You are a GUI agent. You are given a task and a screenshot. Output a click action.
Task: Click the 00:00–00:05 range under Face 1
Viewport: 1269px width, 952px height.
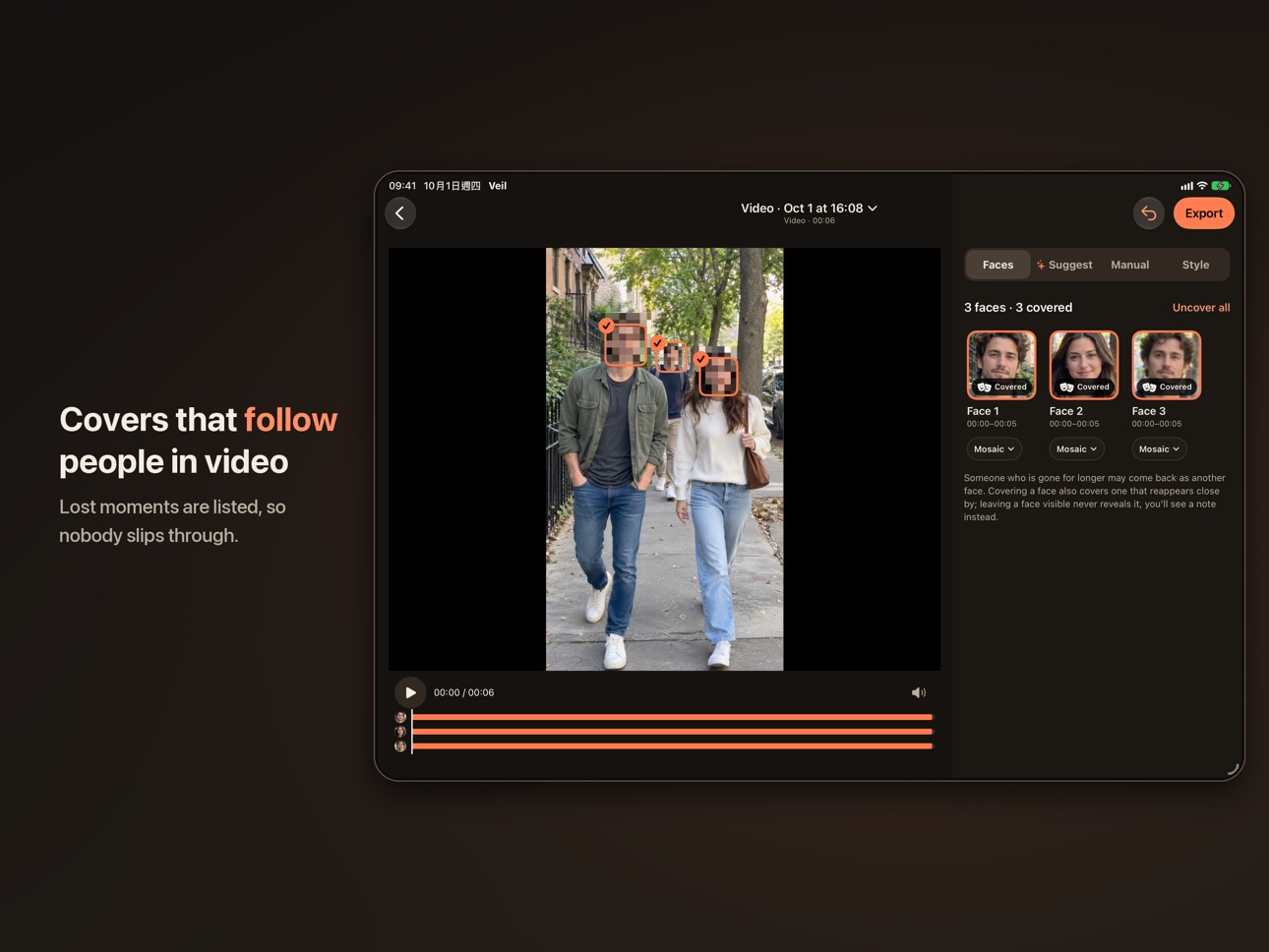pos(992,424)
